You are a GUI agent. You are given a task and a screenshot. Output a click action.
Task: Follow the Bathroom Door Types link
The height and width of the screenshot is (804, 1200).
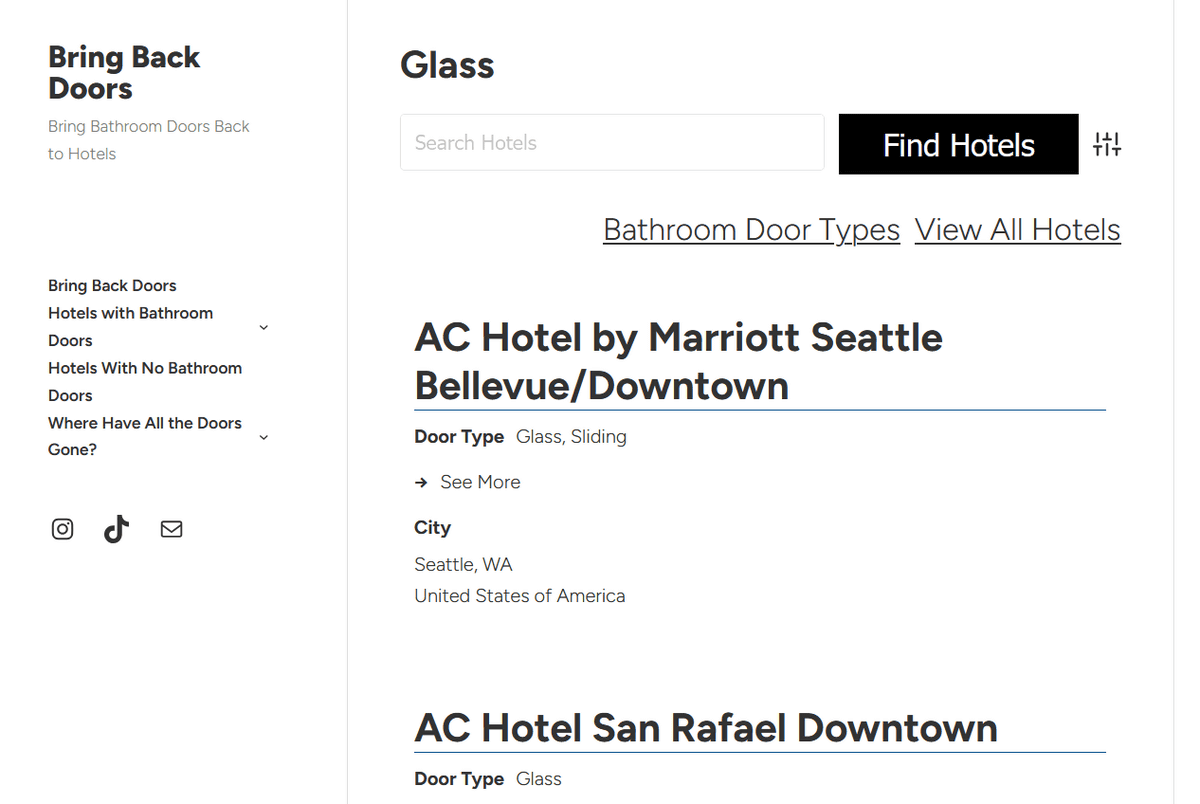751,230
